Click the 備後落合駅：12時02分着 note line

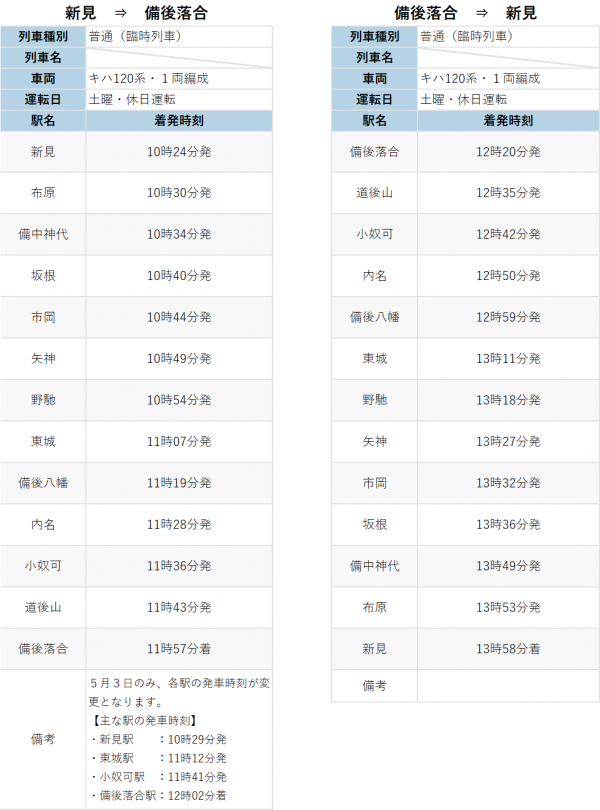[159, 796]
